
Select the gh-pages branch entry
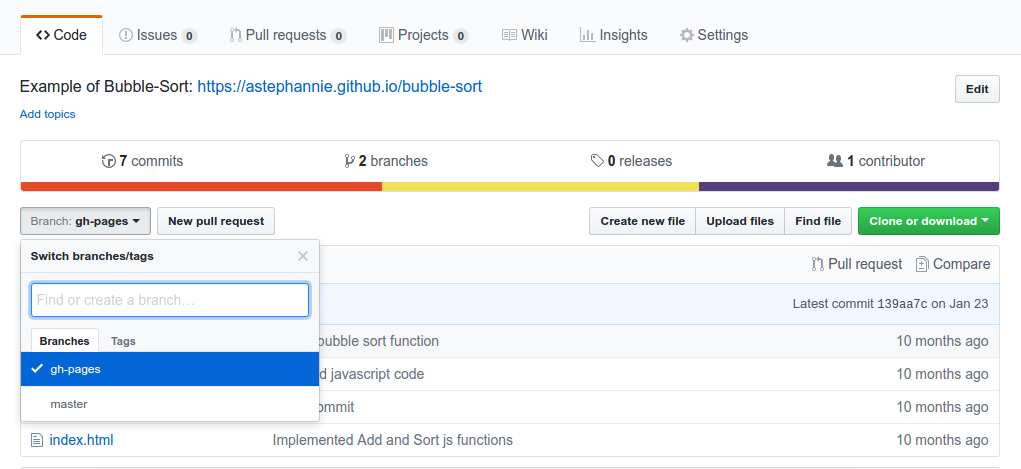[170, 369]
